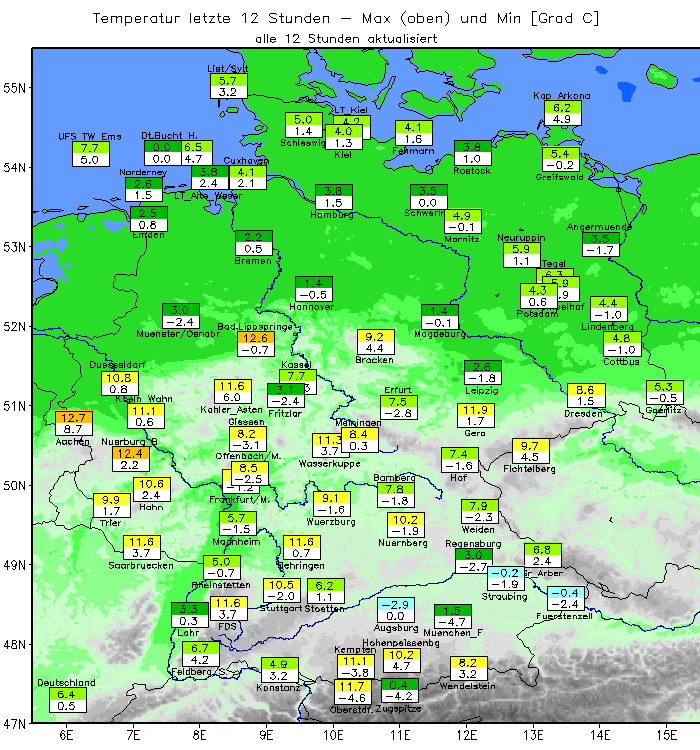Click Augsburg's cyan max value -2.9
This screenshot has width=700, height=750.
pyautogui.click(x=396, y=605)
